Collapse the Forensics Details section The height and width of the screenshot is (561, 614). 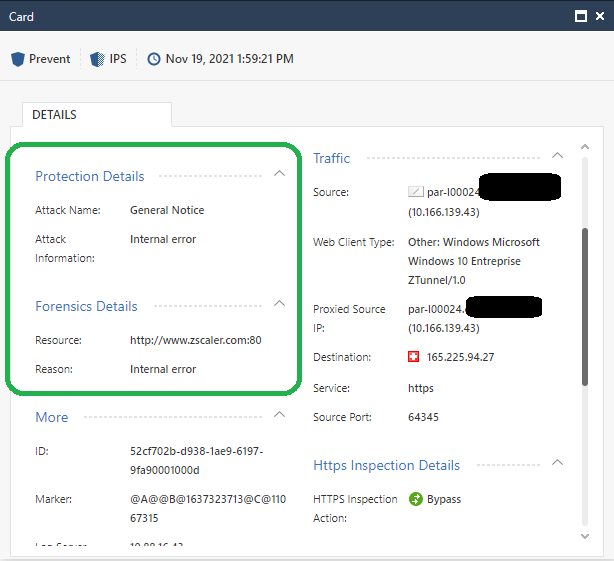pyautogui.click(x=279, y=303)
